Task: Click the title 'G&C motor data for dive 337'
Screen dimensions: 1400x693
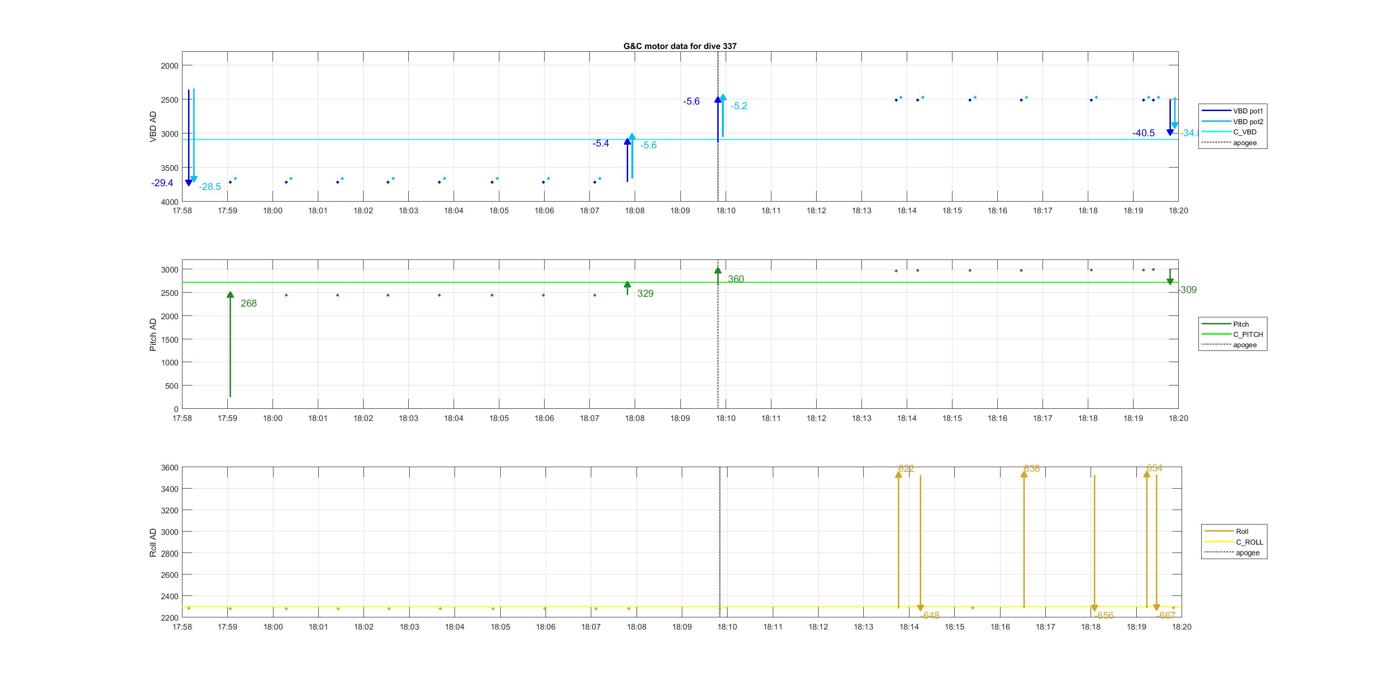Action: (x=680, y=46)
